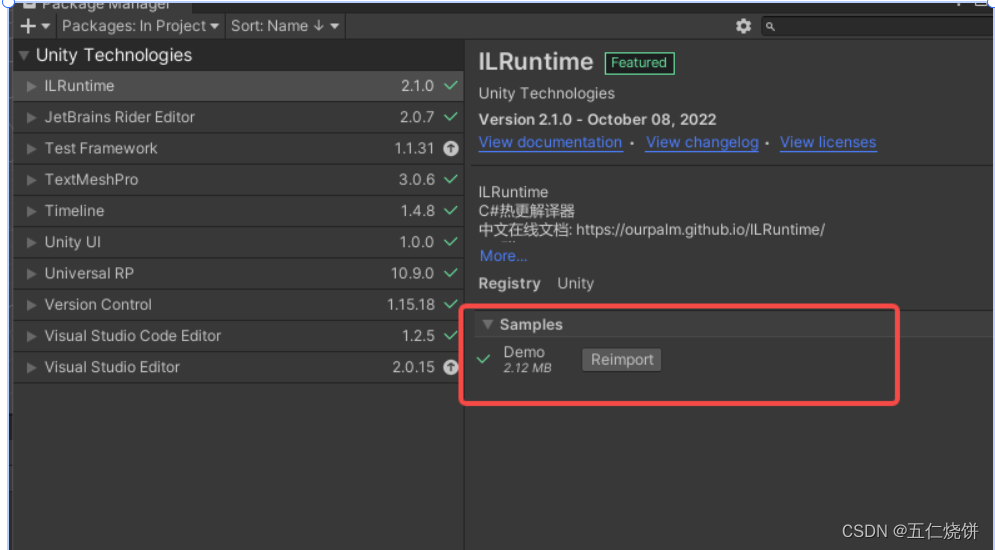Collapse the Samples section
Screen dimensions: 995x550
click(x=487, y=324)
